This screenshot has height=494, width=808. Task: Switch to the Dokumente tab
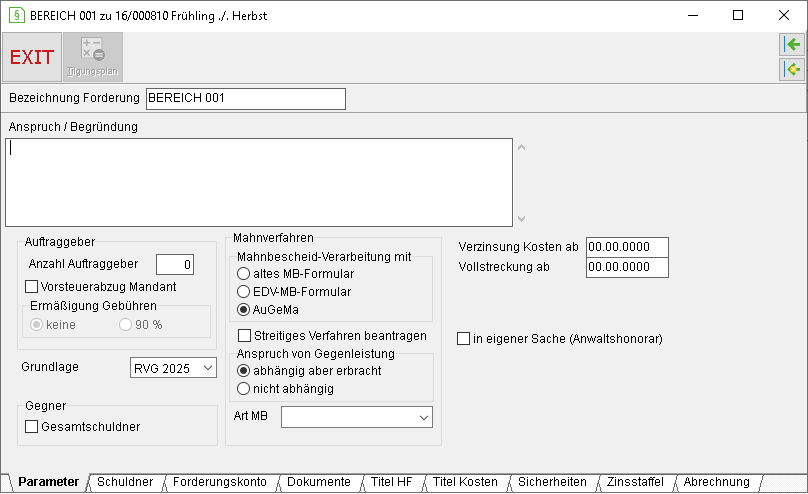tap(318, 482)
